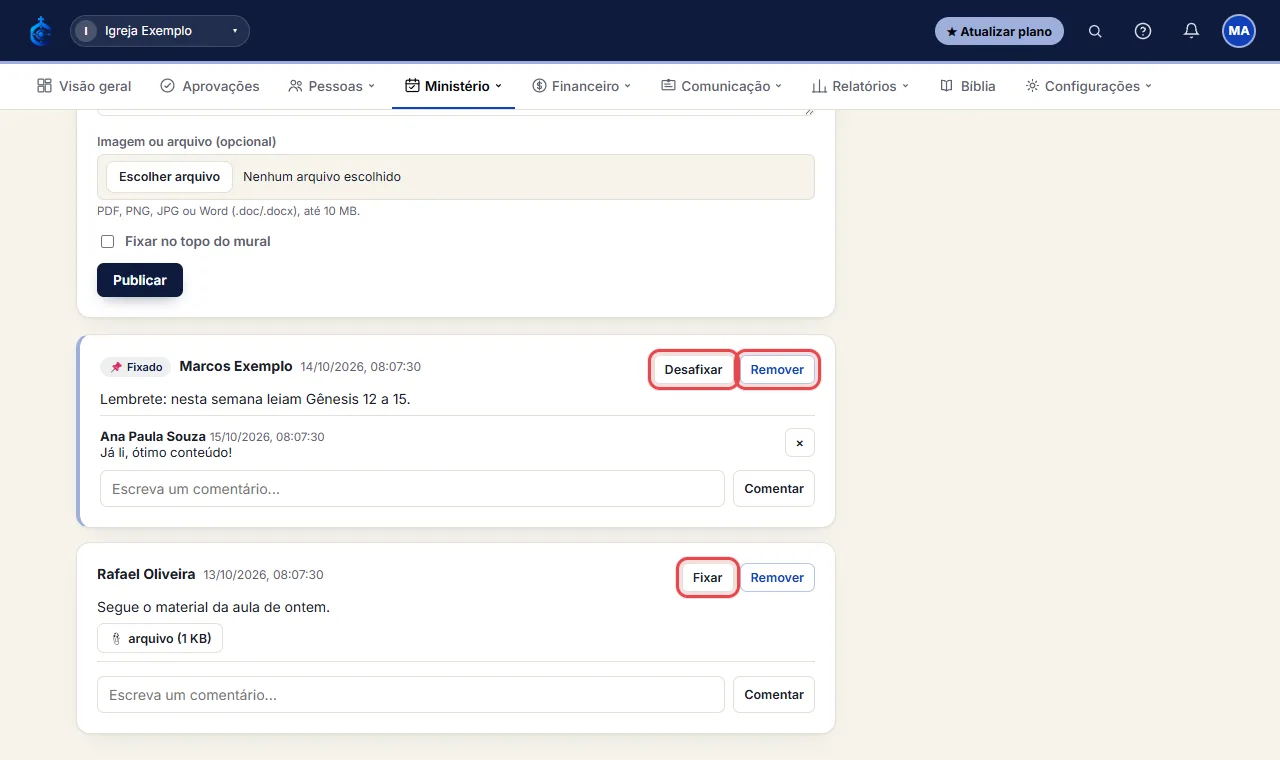Image resolution: width=1280 pixels, height=760 pixels.
Task: Click text 'Segue o material da aula de ontem.'
Action: [213, 607]
